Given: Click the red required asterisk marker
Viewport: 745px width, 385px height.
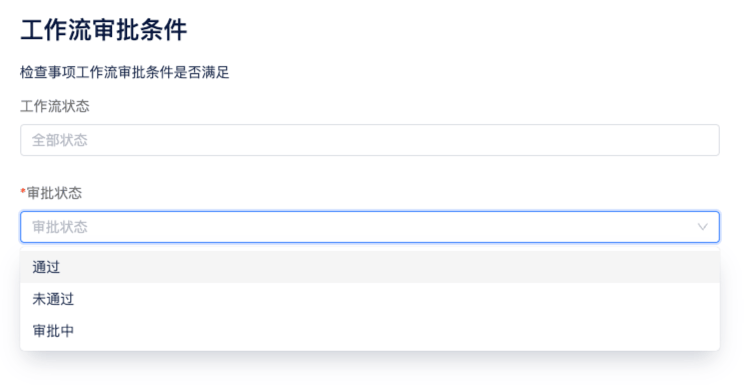Looking at the screenshot, I should [x=23, y=192].
